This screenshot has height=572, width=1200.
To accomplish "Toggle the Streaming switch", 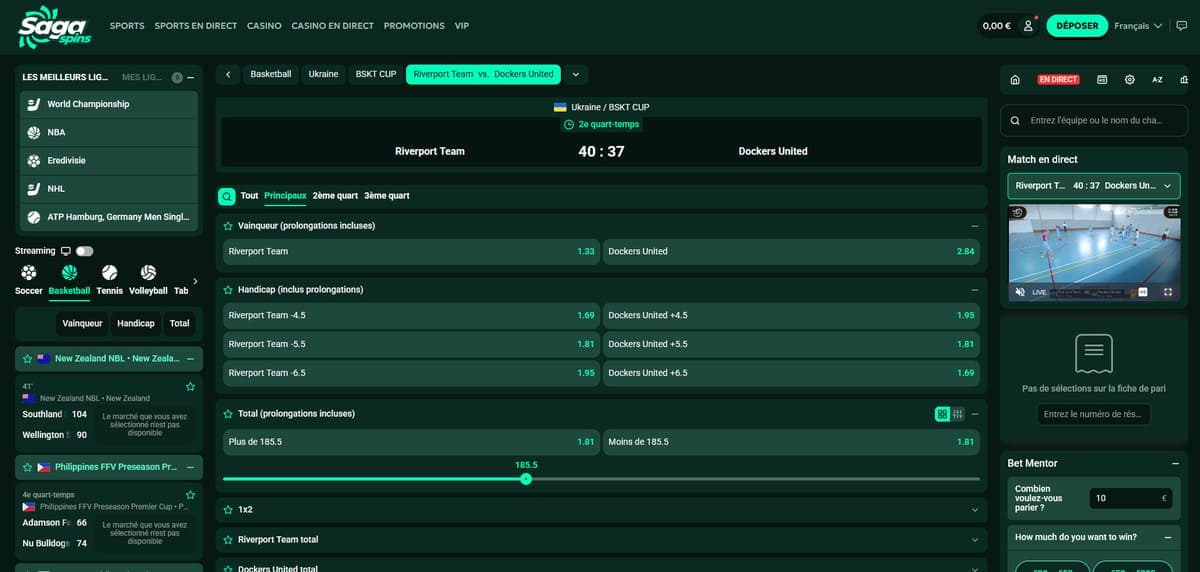I will (84, 251).
